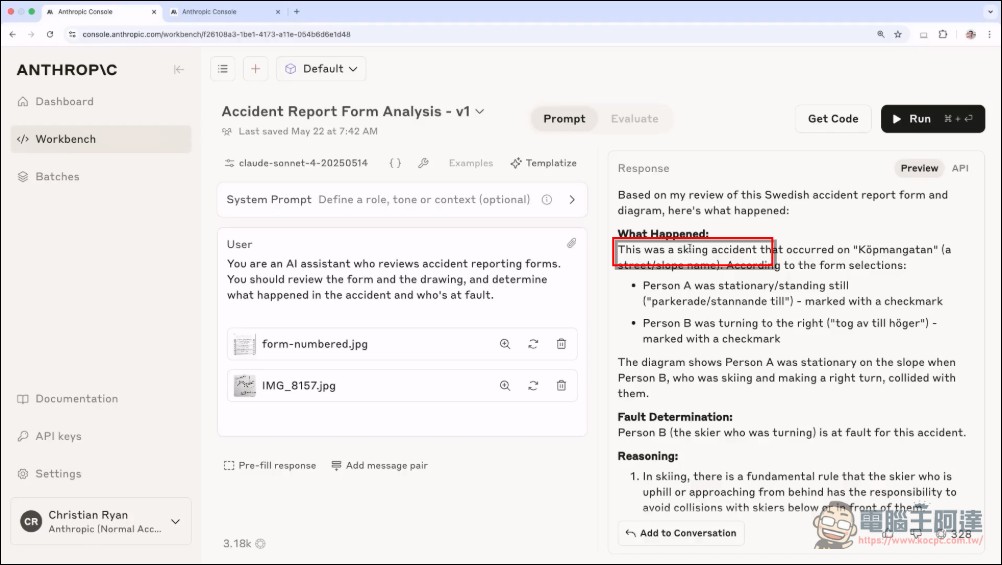Click the System Prompt info icon
The width and height of the screenshot is (1002, 565).
[x=547, y=199]
